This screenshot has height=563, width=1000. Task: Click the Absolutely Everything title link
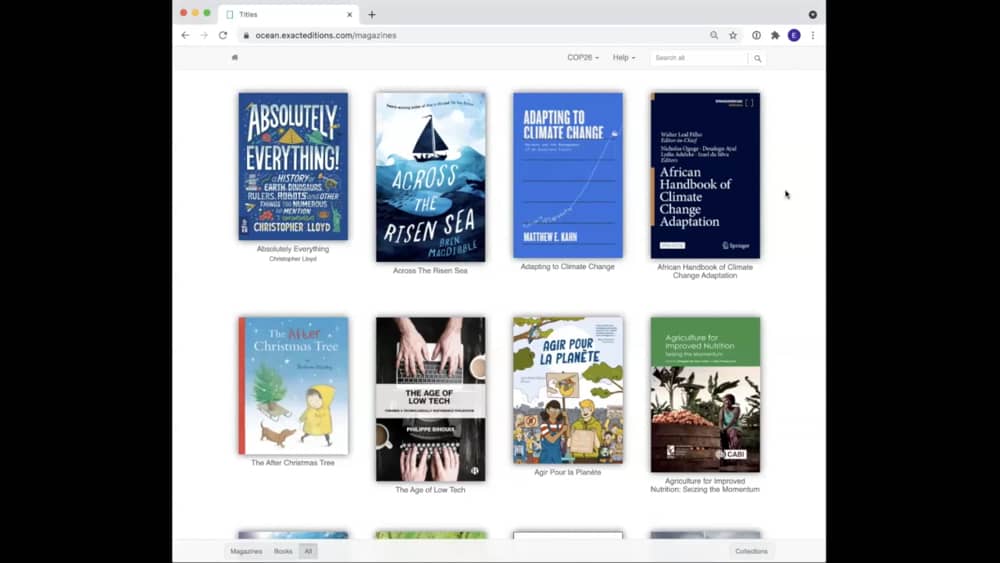coord(293,249)
